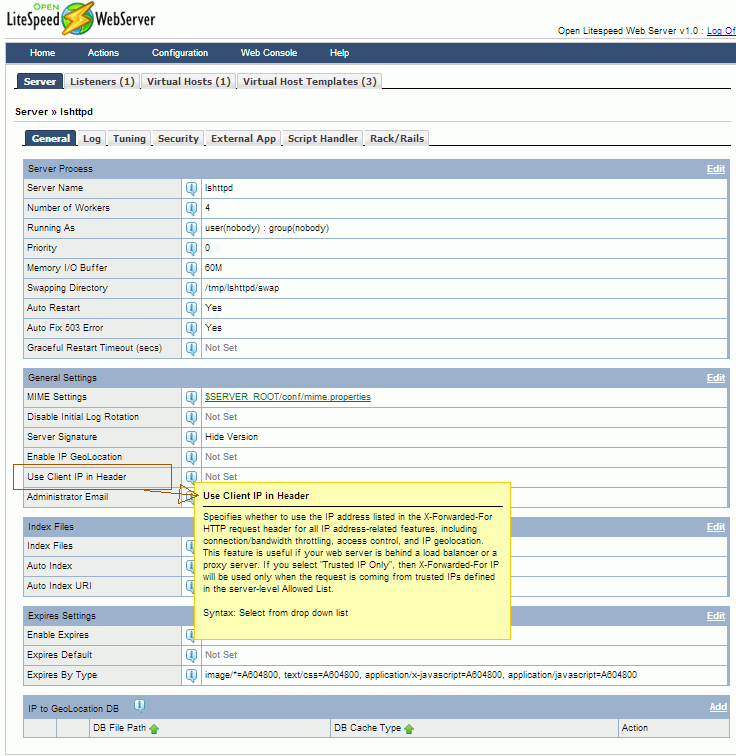Click the info icon for Server Signature
Viewport: 736px width, 756px height.
pyautogui.click(x=191, y=437)
